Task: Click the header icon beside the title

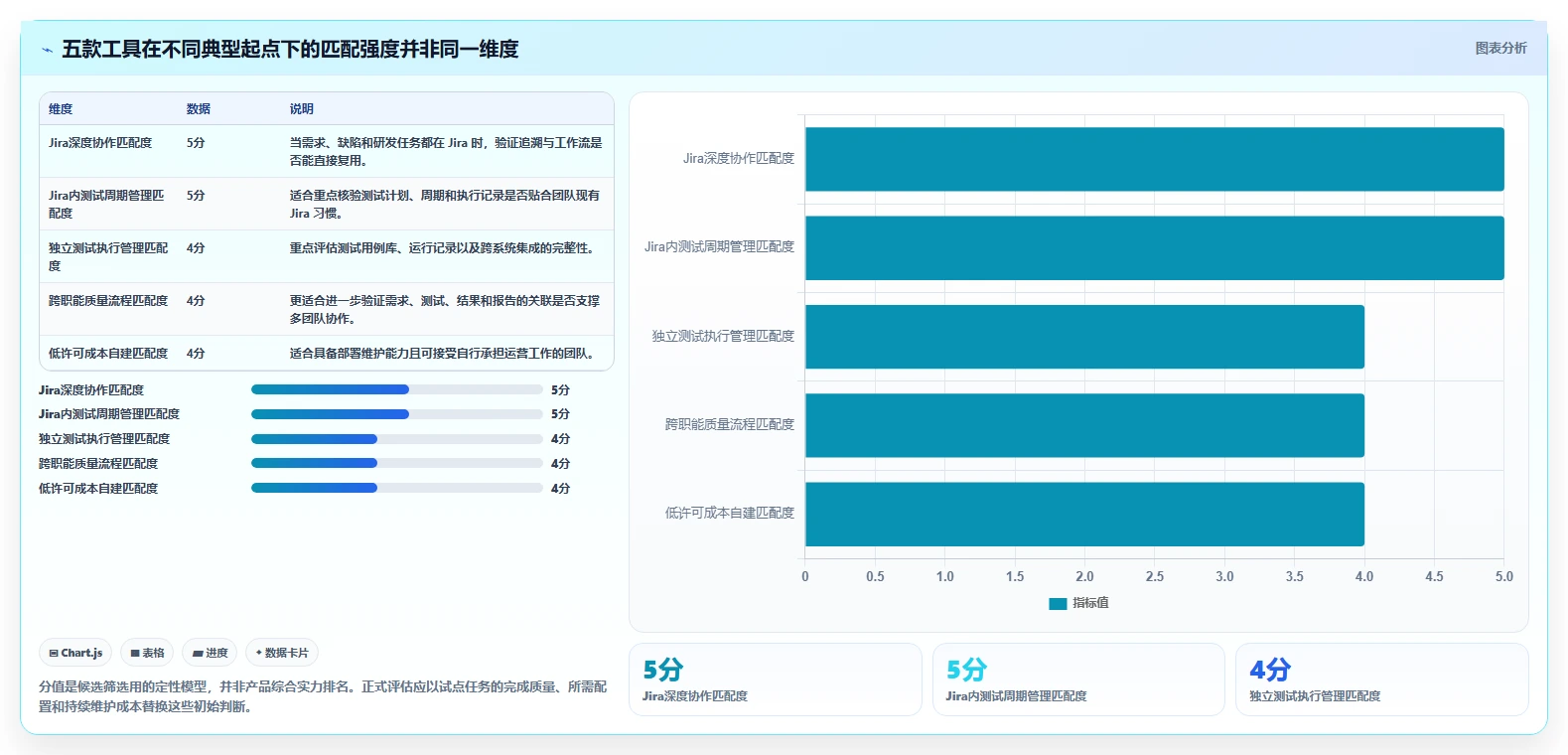Action: (x=47, y=50)
